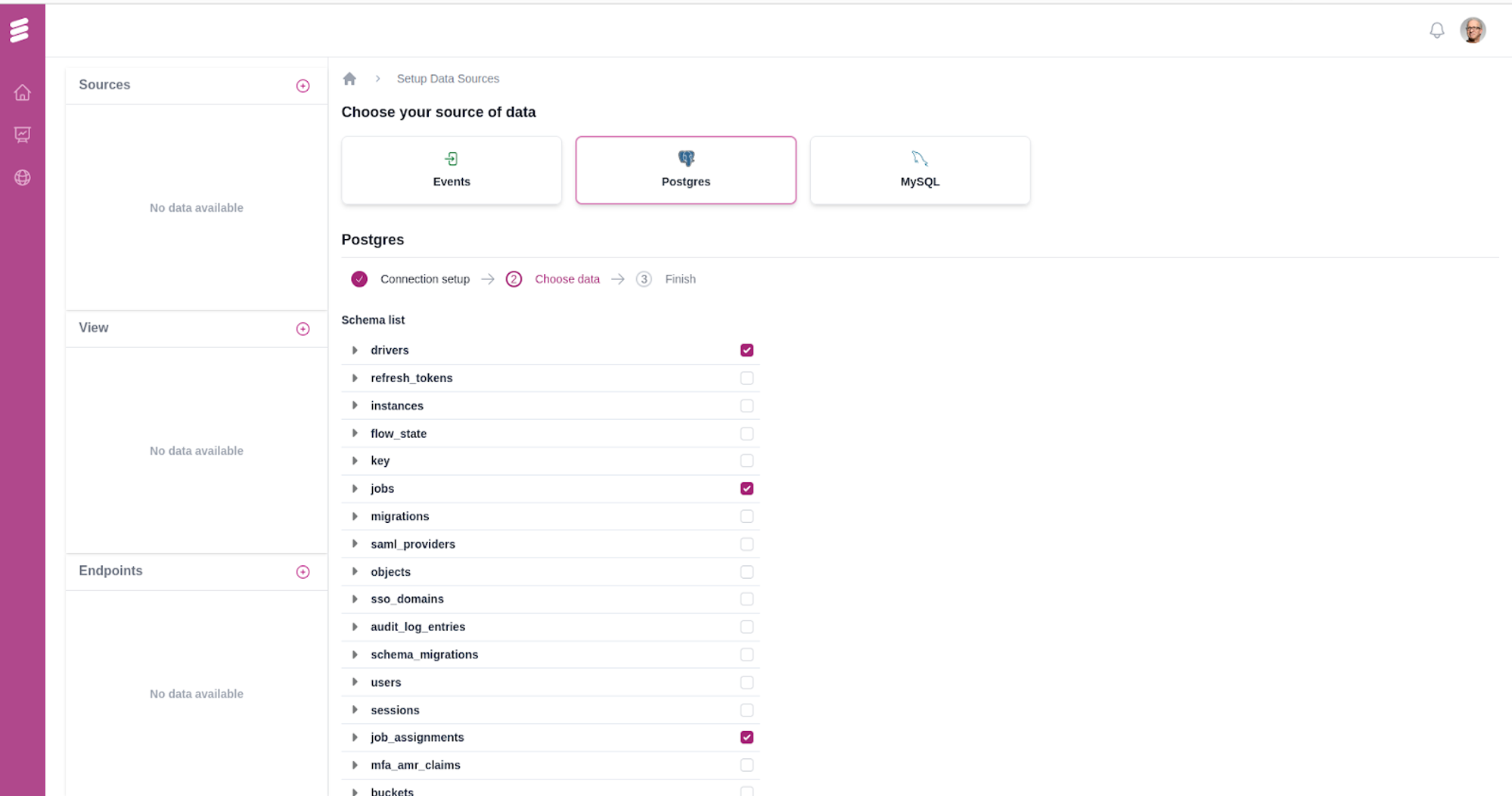Add a new endpoint with plus icon
Image resolution: width=1512 pixels, height=796 pixels.
point(303,572)
